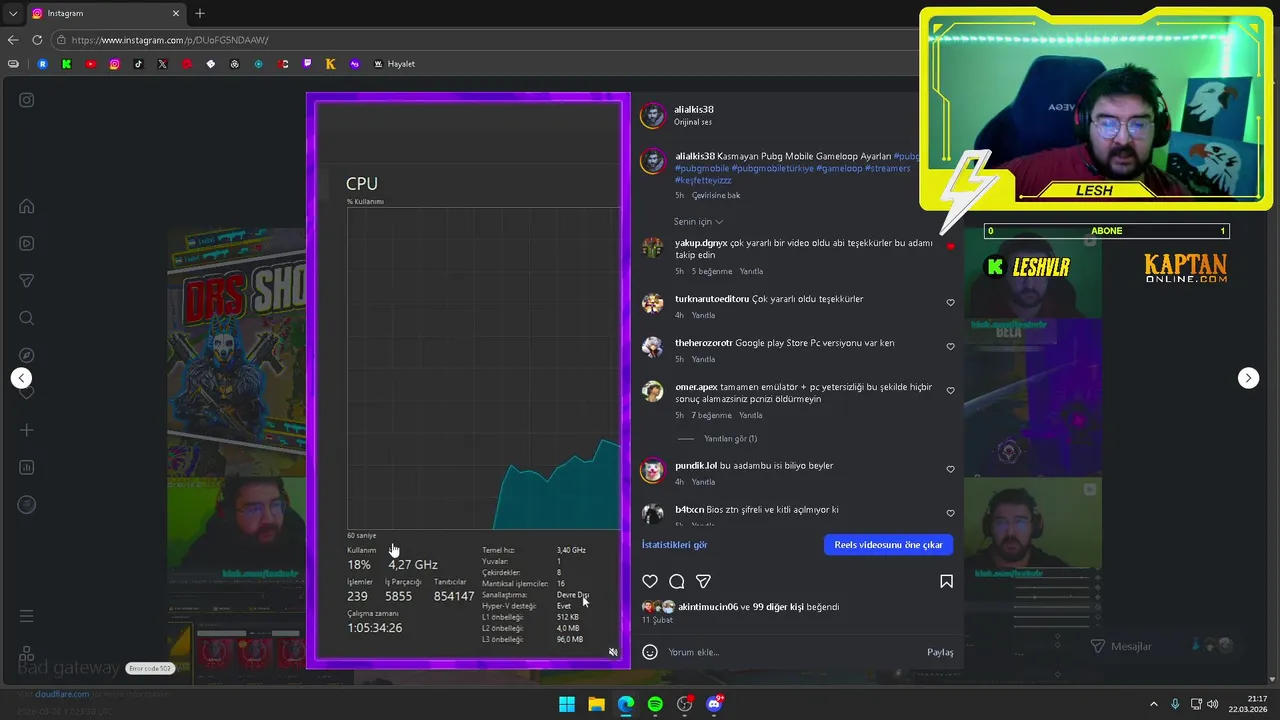Open Discord from the taskbar
The width and height of the screenshot is (1280, 720).
point(714,704)
